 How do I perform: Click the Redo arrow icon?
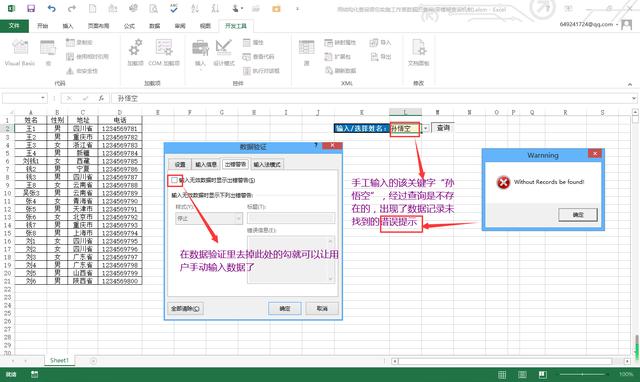pyautogui.click(x=72, y=8)
